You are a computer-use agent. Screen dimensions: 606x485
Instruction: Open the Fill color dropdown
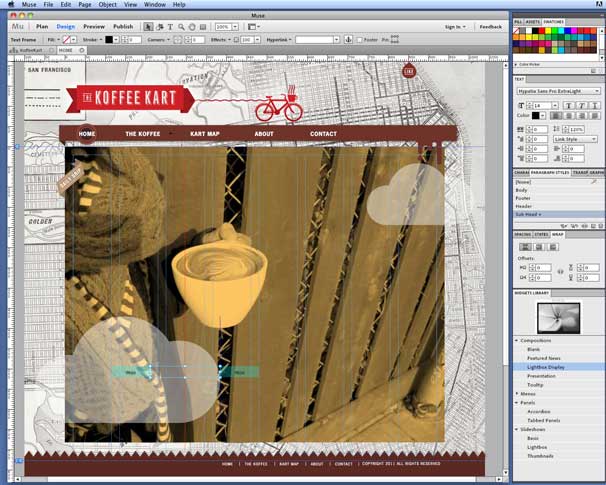point(73,39)
